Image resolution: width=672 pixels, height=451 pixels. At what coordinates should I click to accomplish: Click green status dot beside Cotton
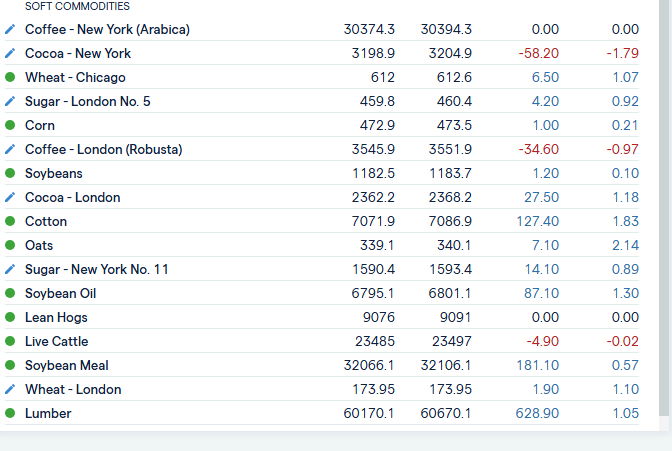click(x=10, y=221)
